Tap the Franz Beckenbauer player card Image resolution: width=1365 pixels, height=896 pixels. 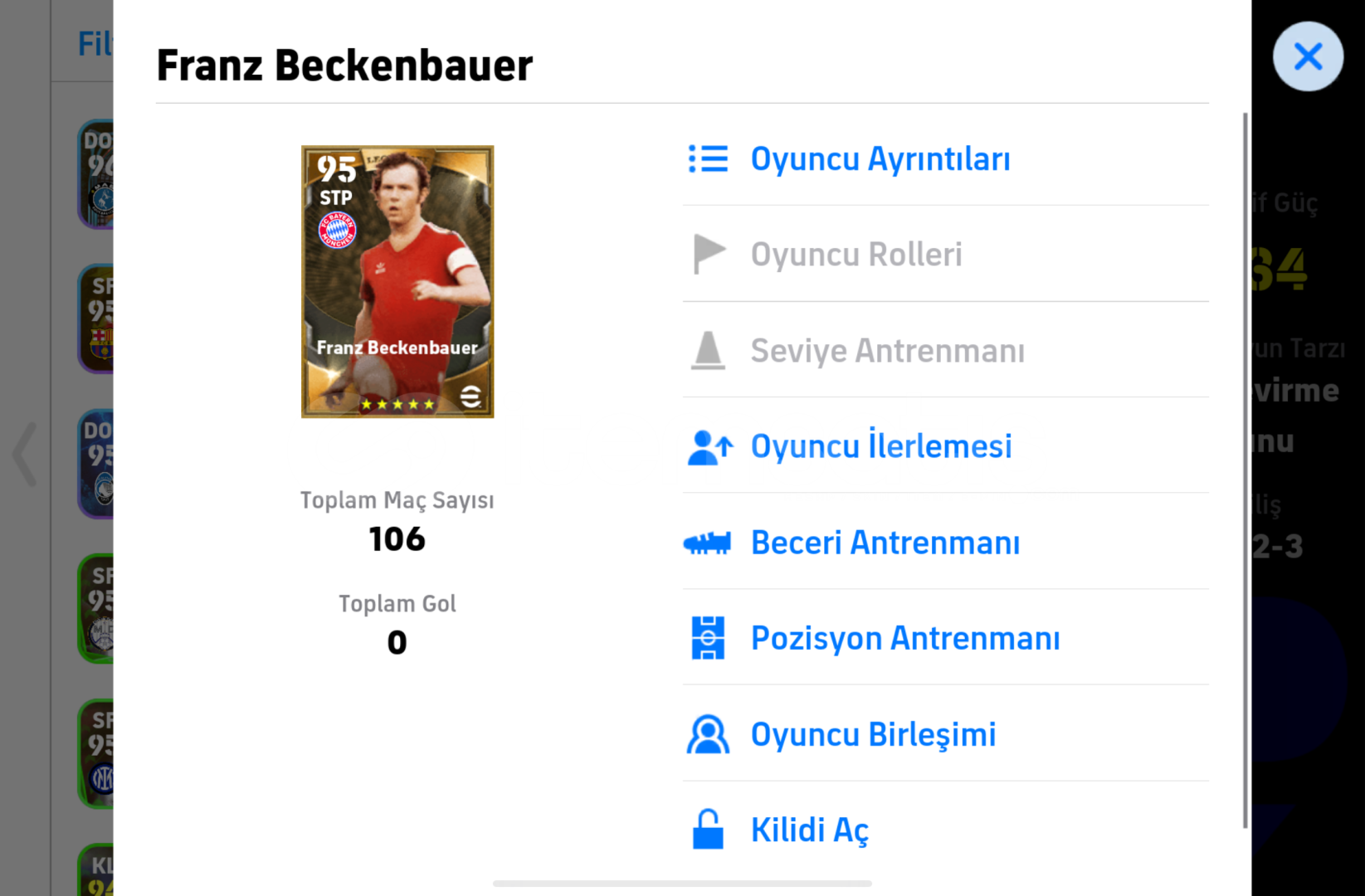pyautogui.click(x=397, y=282)
